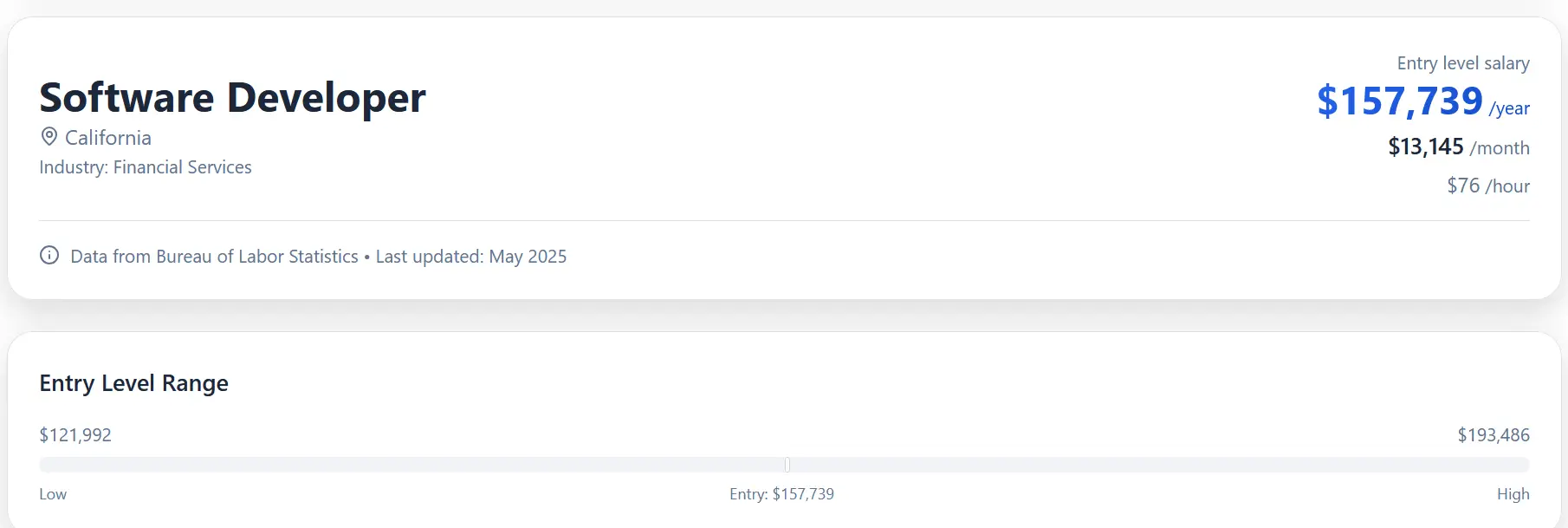Screen dimensions: 1568x528
Task: Click the Software Developer job title heading
Action: (232, 97)
